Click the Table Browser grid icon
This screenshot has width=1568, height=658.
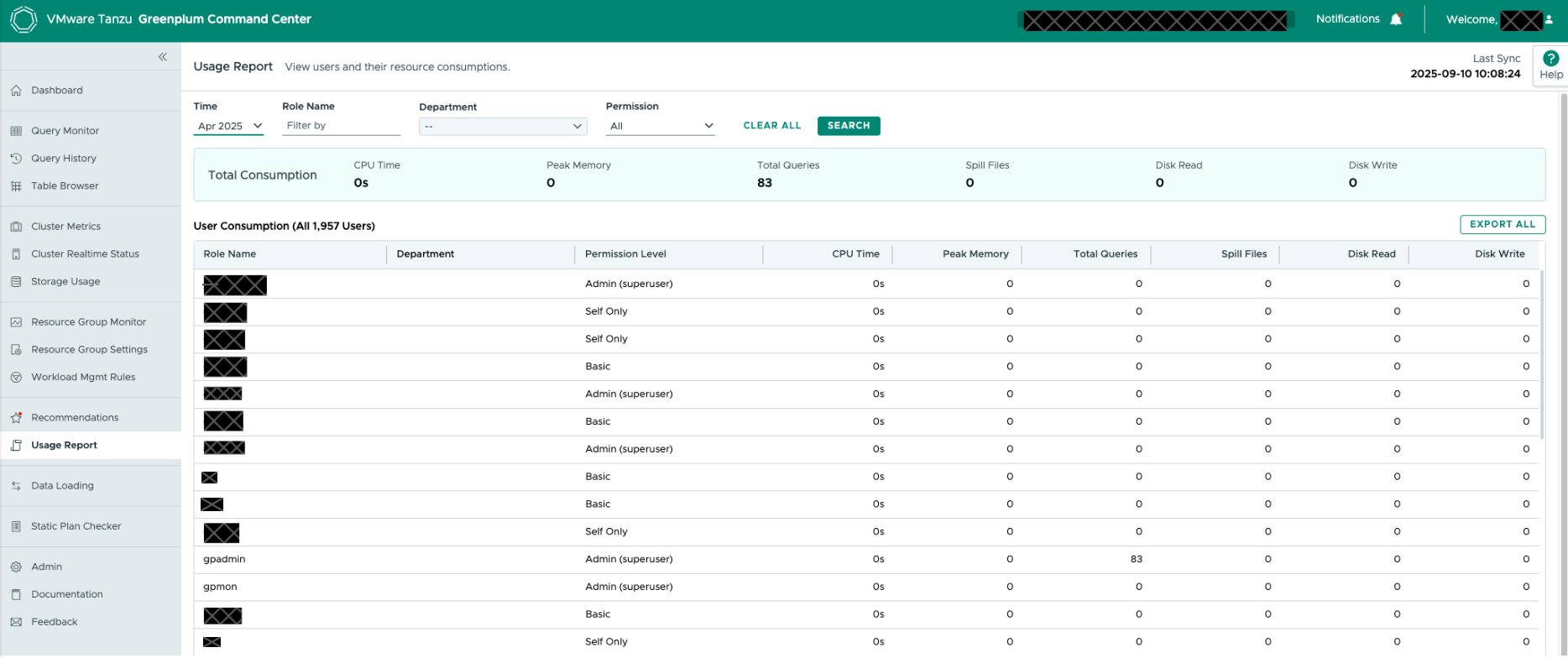[16, 186]
